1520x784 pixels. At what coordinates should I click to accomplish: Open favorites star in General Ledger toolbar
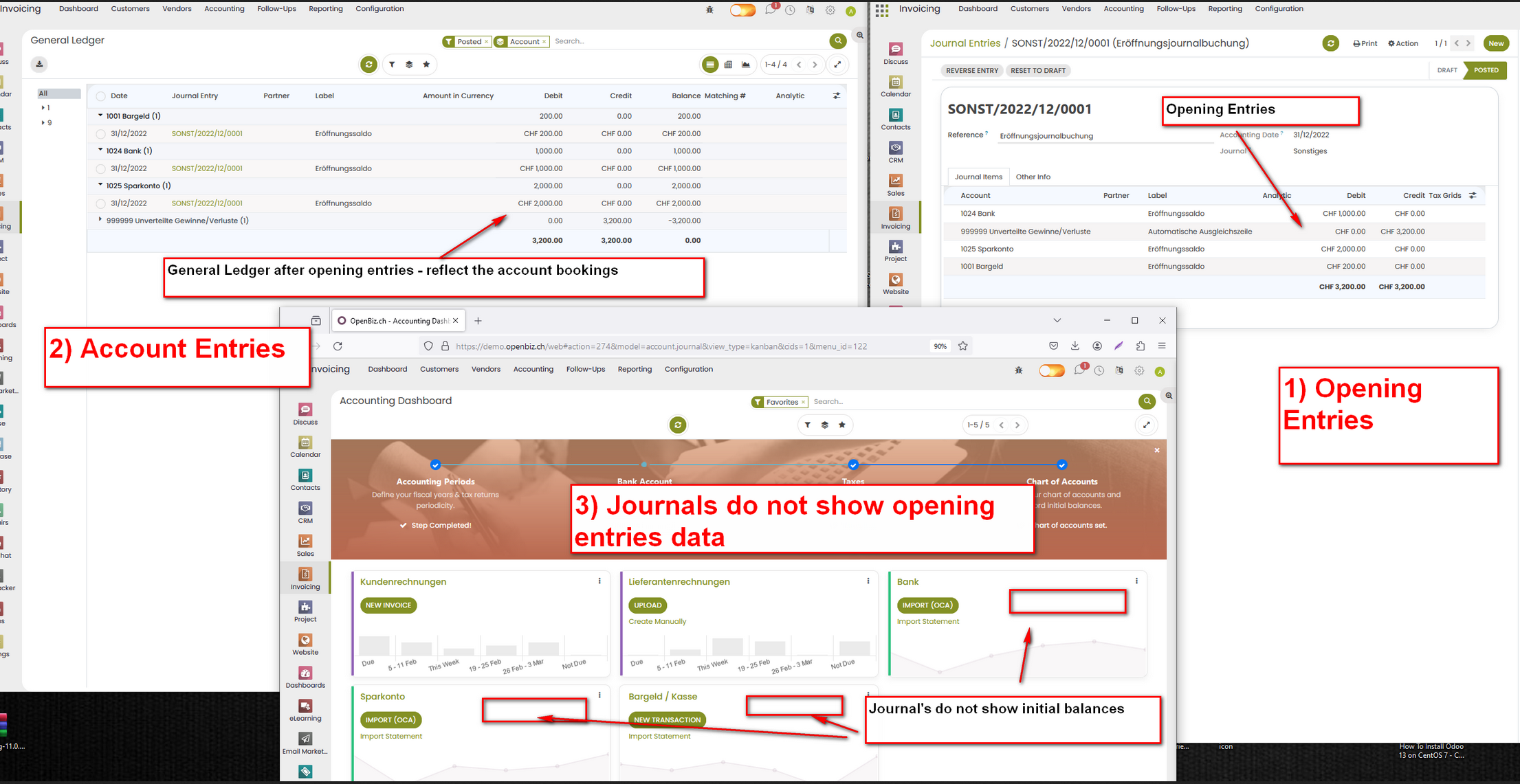[426, 65]
